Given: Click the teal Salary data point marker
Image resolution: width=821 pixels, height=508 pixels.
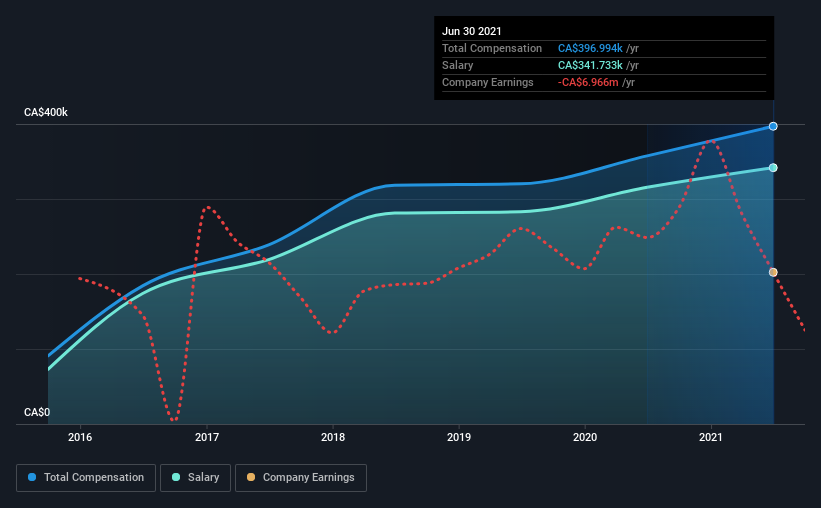Looking at the screenshot, I should pyautogui.click(x=773, y=168).
